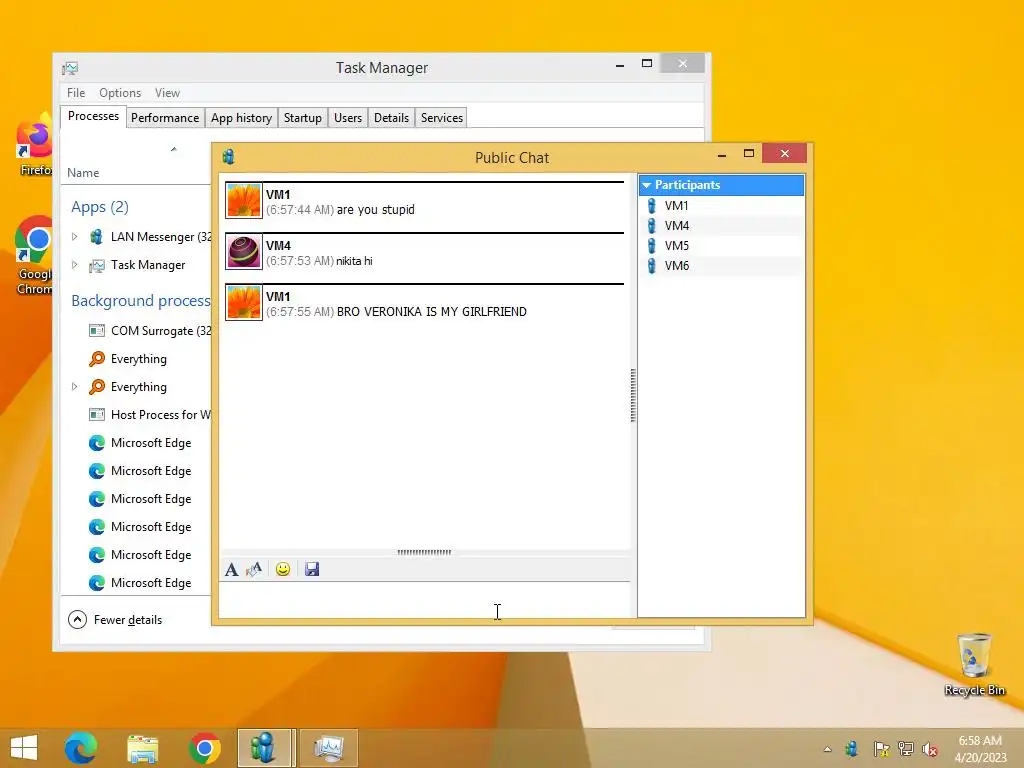Select participant VM1 in Participants list
Viewport: 1024px width, 768px height.
click(721, 206)
